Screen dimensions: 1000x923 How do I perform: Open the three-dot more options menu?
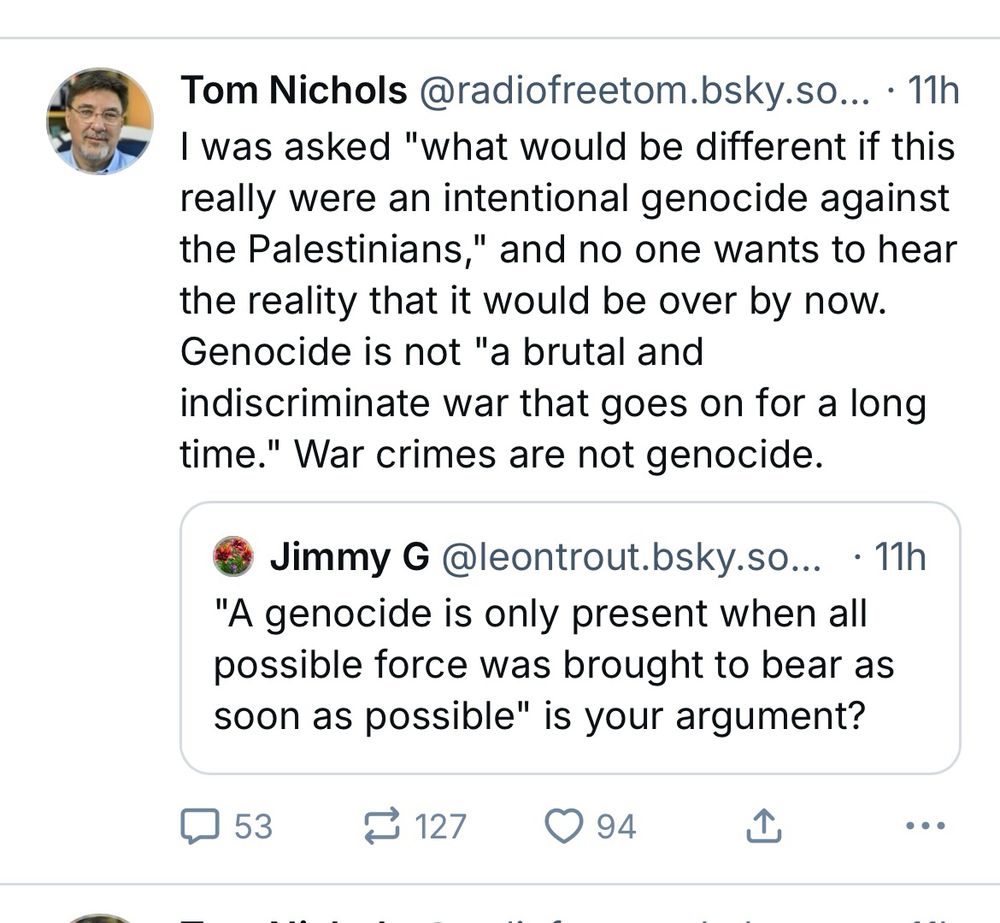925,827
